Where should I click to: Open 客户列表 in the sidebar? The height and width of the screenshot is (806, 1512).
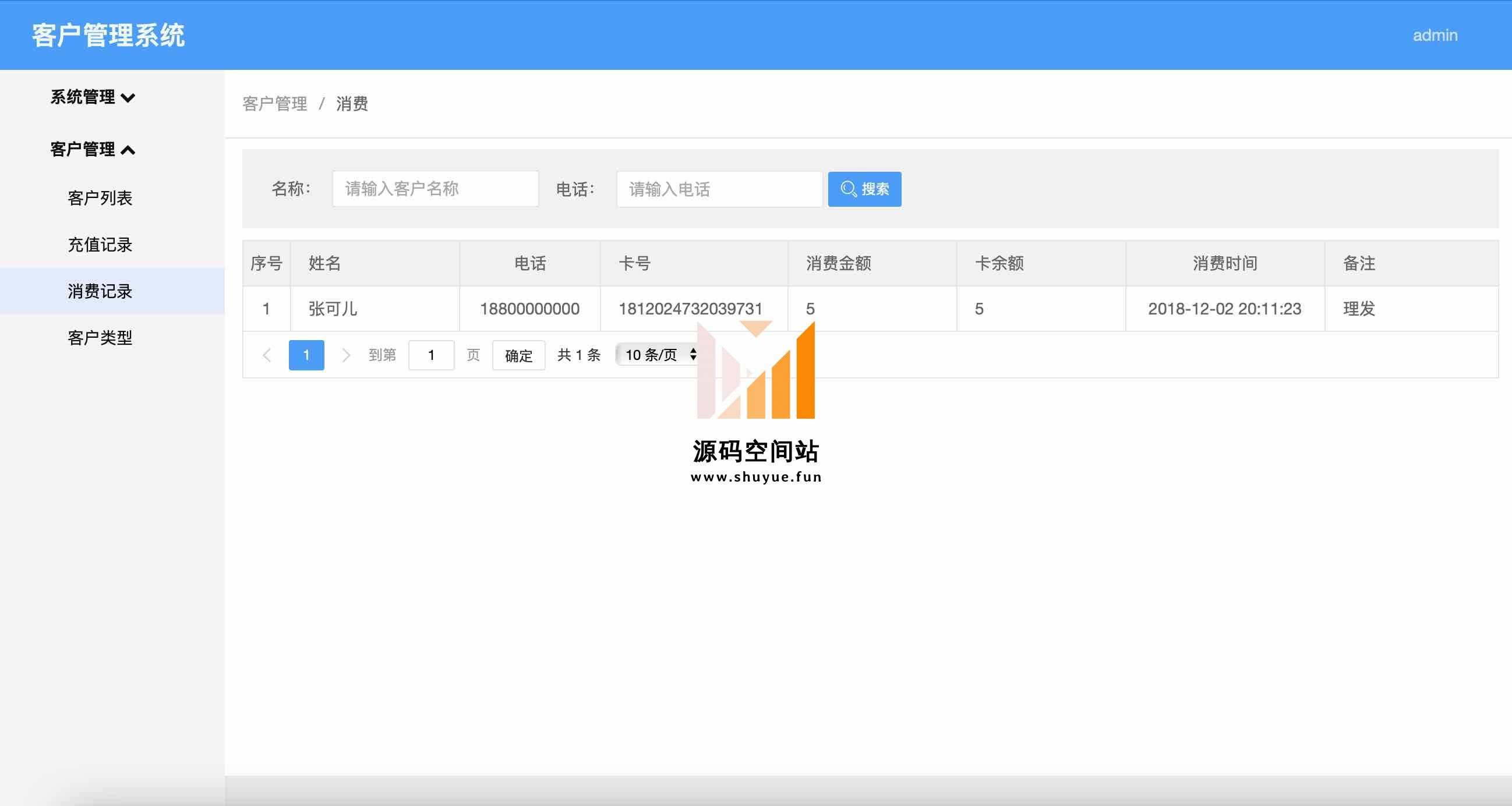[100, 198]
